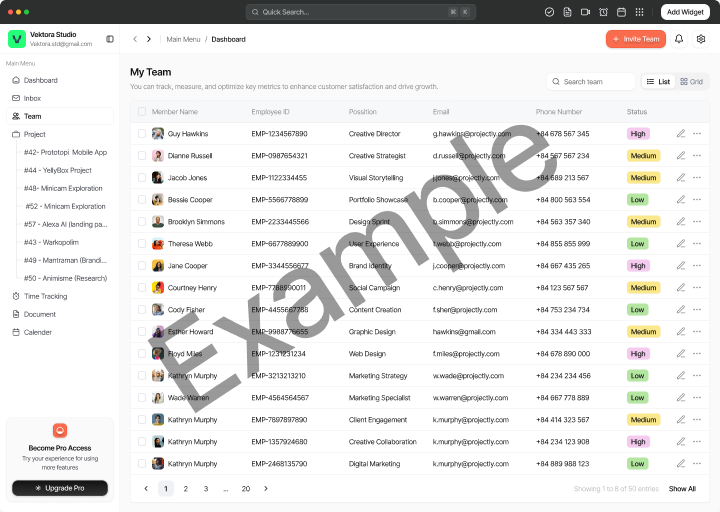
Task: Edit Guy Hawkins row with pencil icon
Action: click(681, 134)
